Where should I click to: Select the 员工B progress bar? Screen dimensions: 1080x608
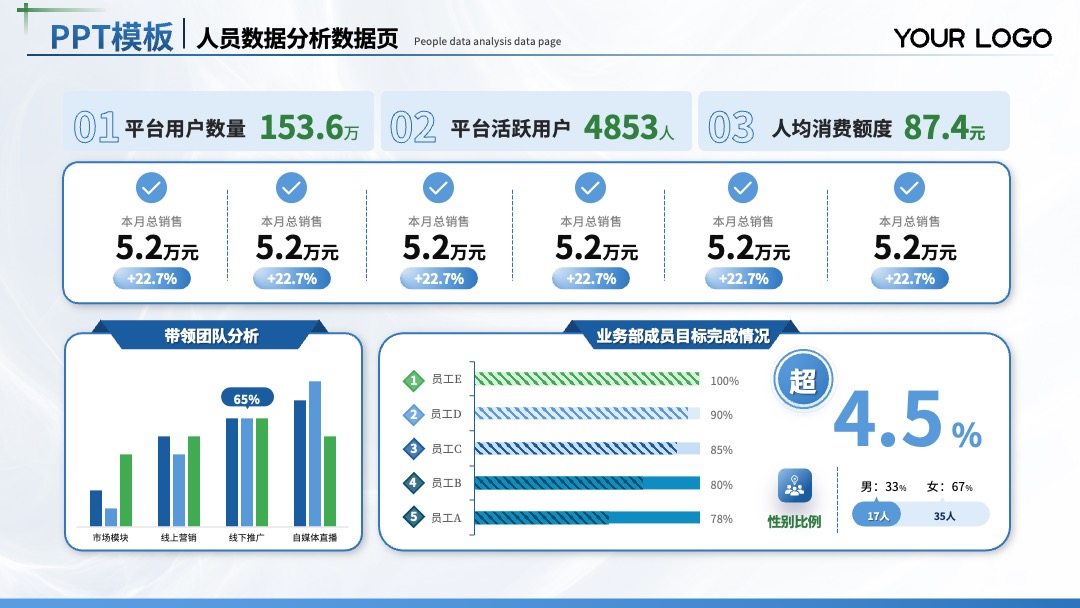click(588, 483)
